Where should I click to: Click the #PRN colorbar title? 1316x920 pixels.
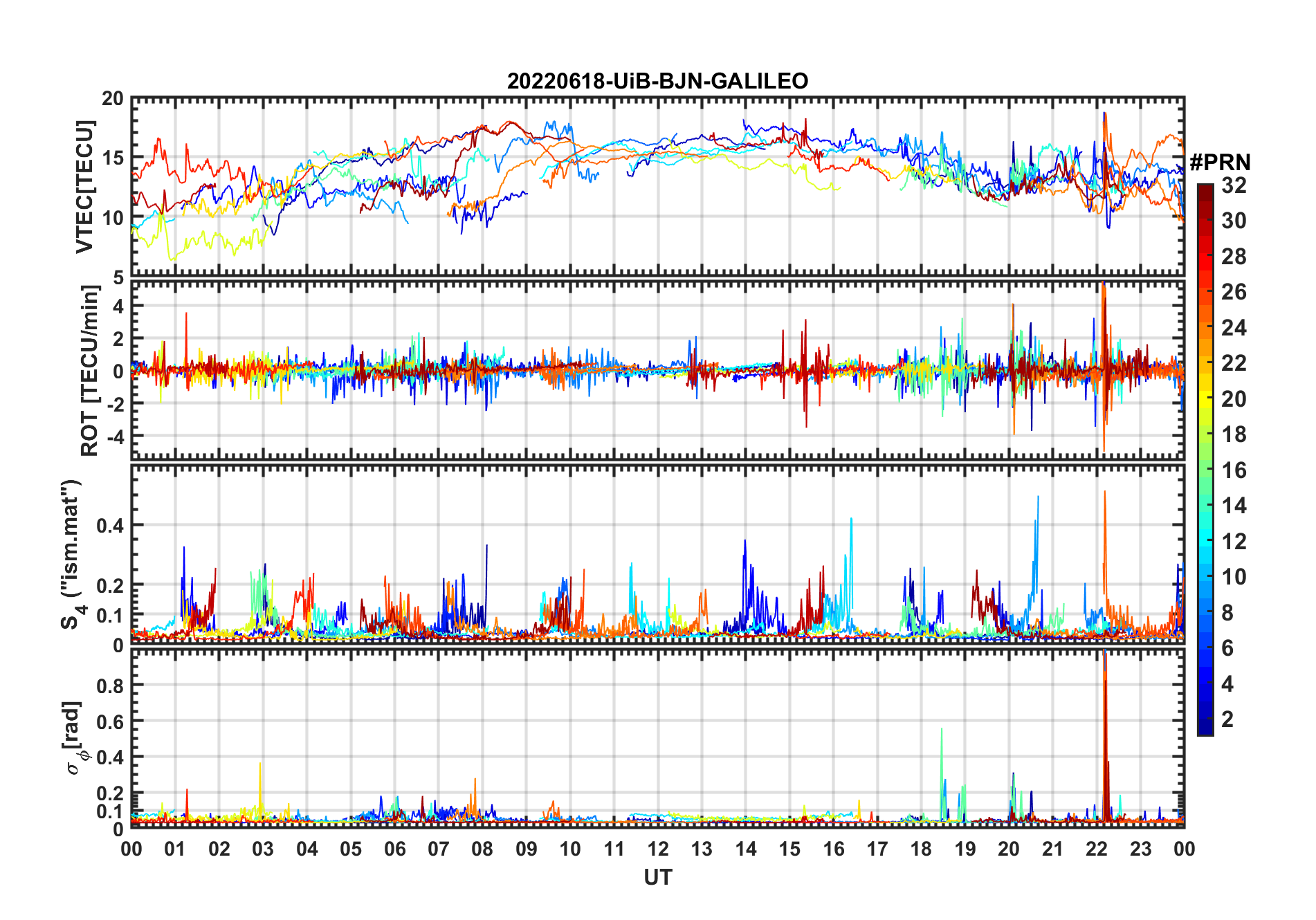coord(1220,162)
